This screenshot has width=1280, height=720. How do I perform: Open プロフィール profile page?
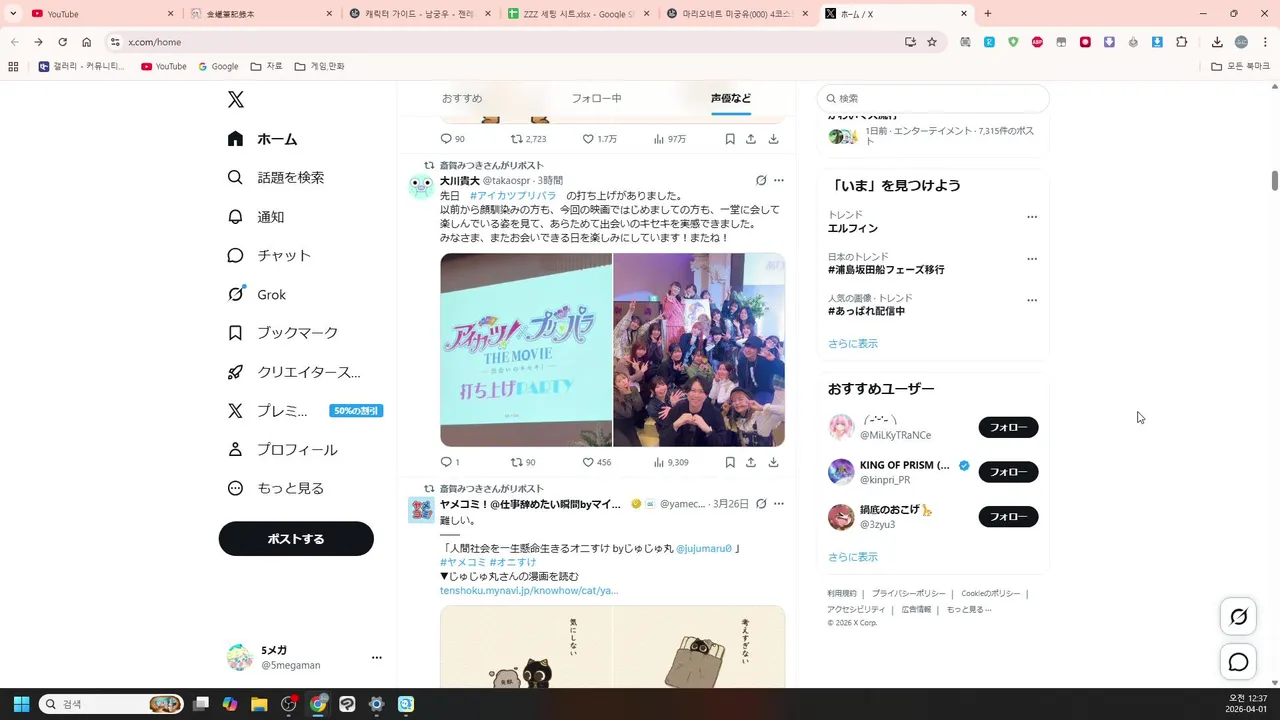(x=282, y=450)
